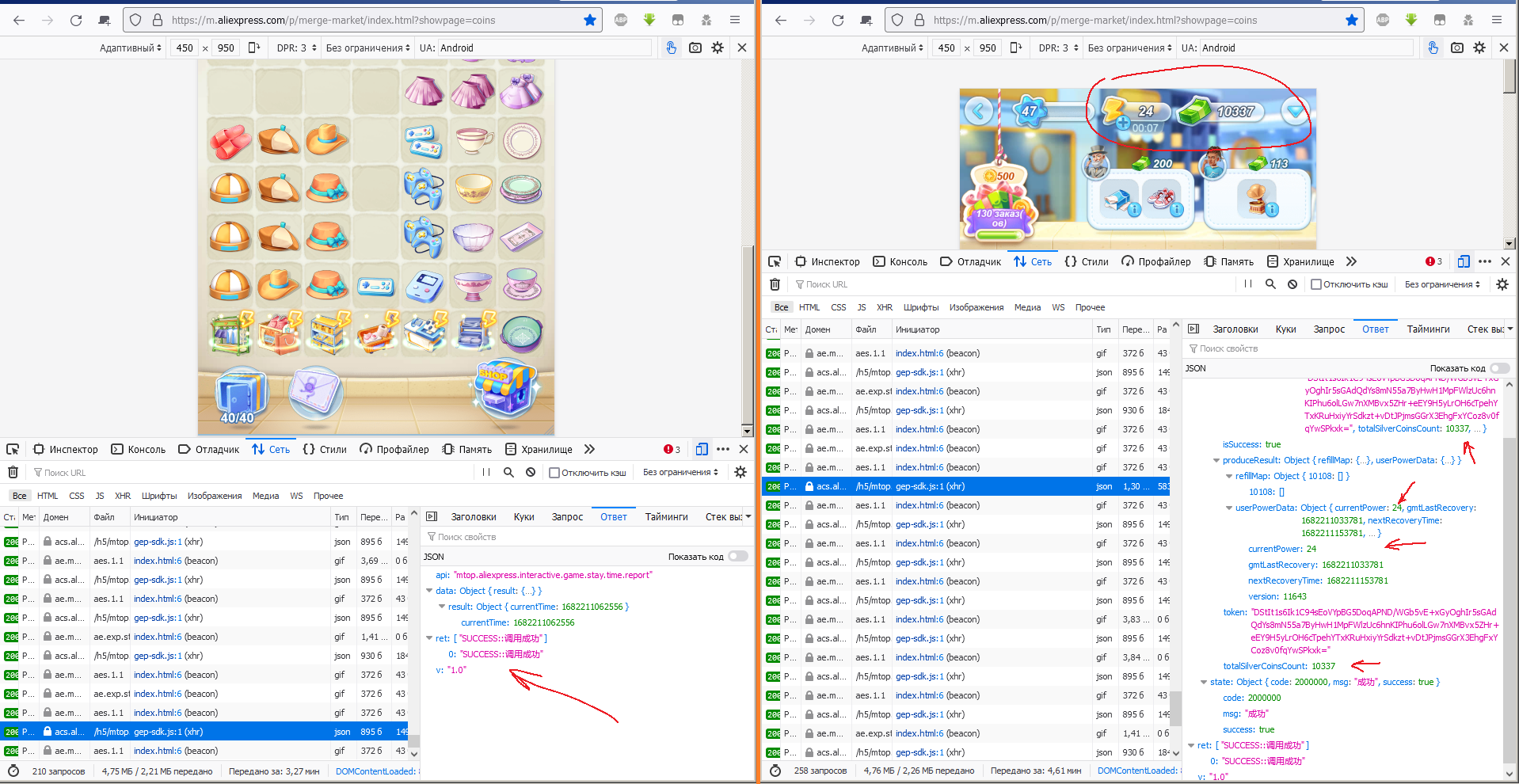Image resolution: width=1519 pixels, height=784 pixels.
Task: Click the bookmark star in the left window address bar
Action: [590, 21]
